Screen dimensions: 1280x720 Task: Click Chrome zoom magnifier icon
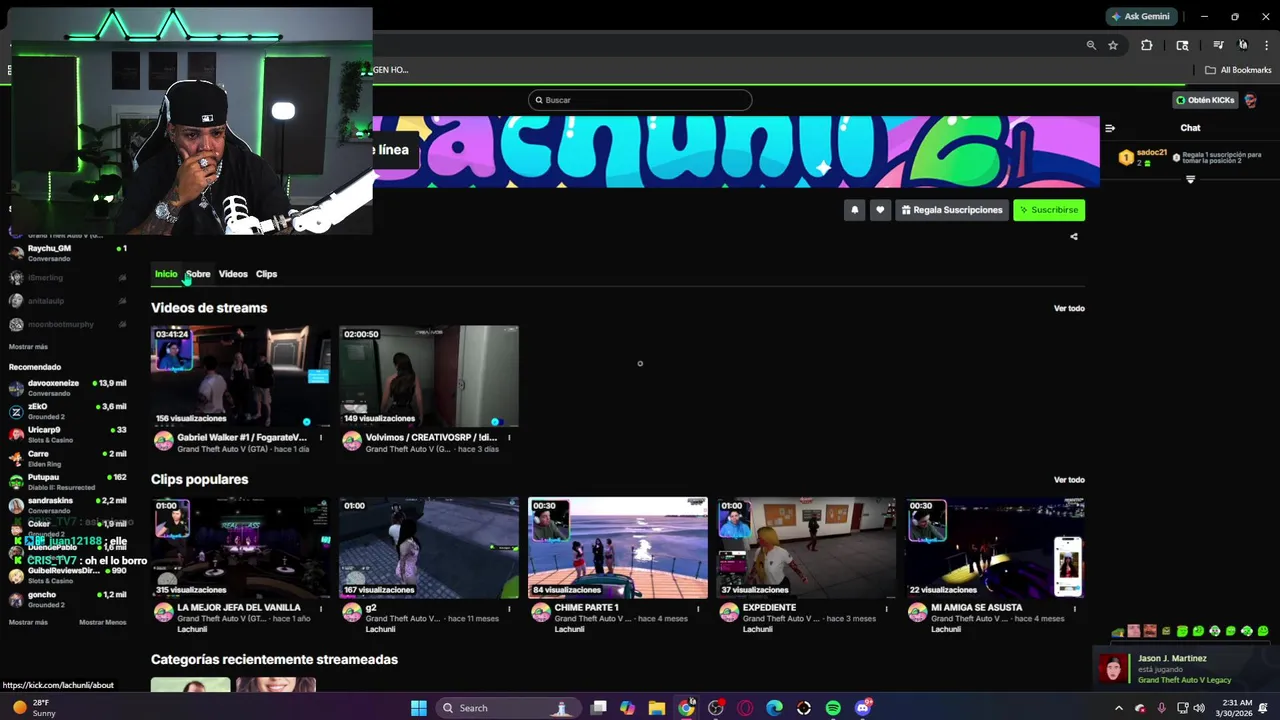[1091, 45]
